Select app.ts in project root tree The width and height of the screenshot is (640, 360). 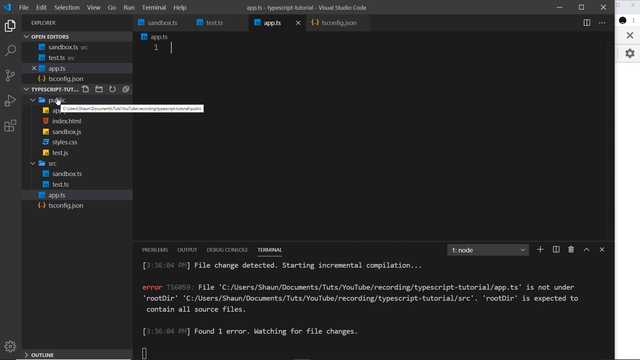pos(77,195)
